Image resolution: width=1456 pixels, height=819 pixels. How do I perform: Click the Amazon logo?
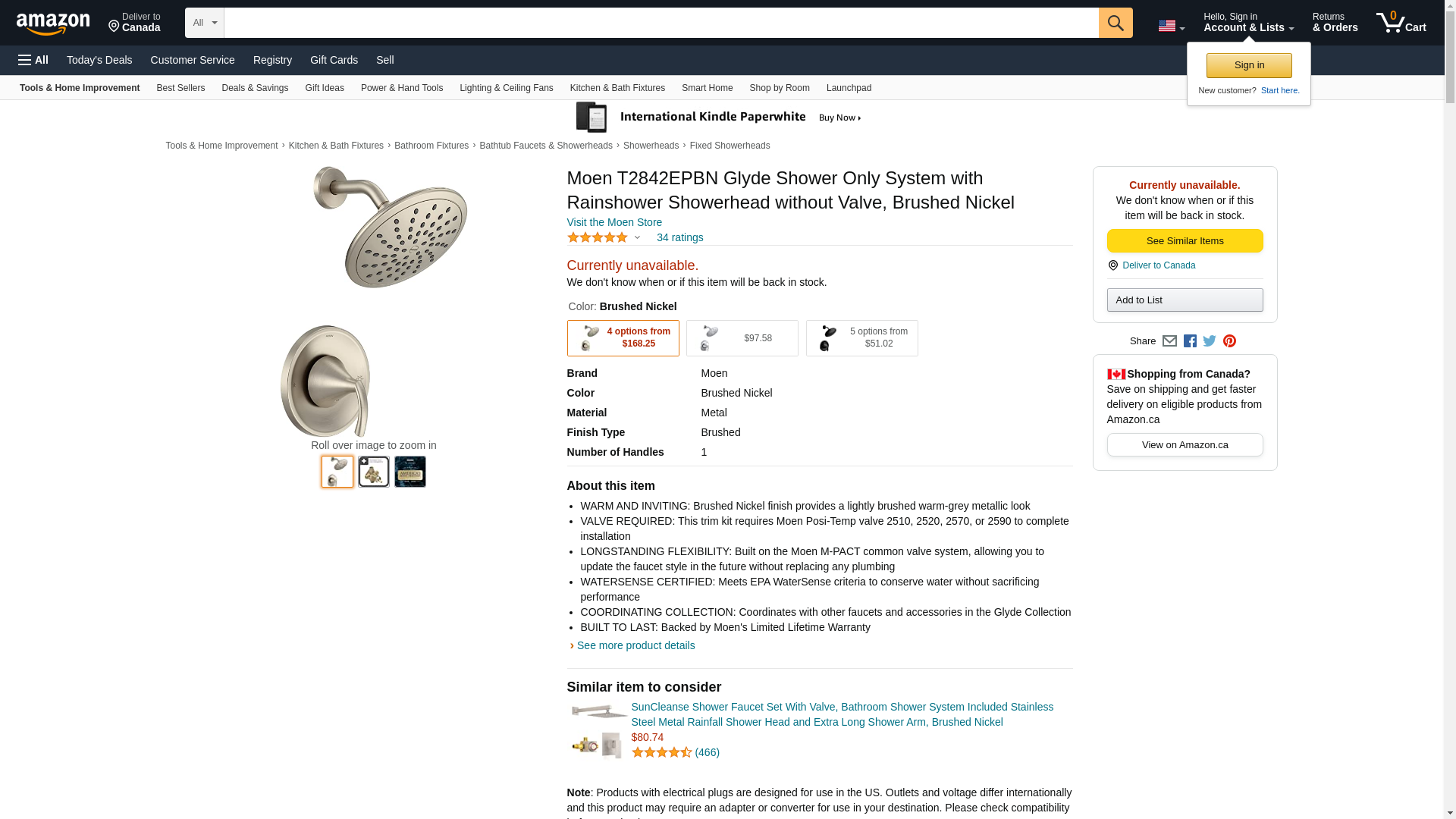coord(53,24)
